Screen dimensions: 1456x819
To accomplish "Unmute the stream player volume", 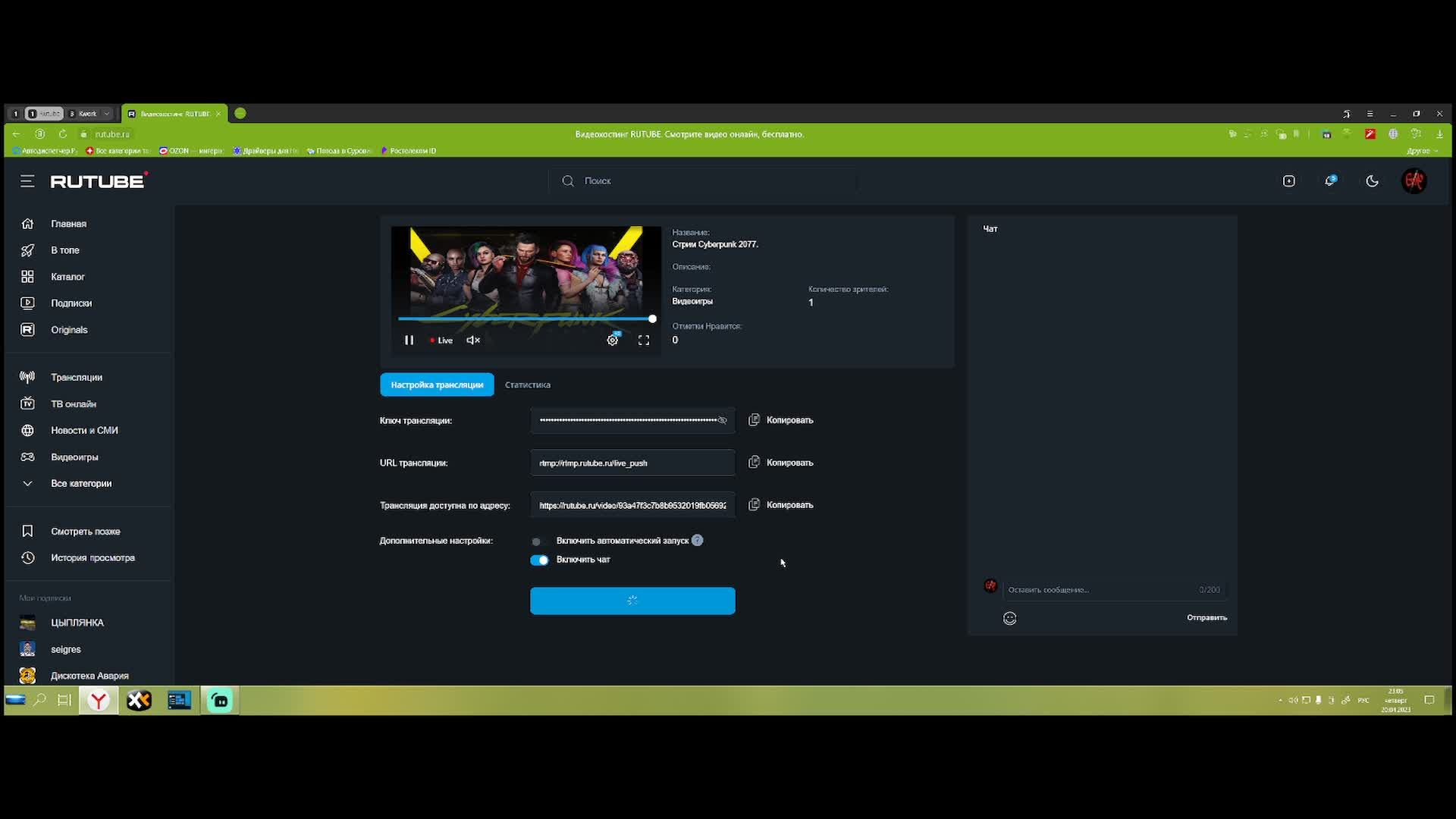I will pos(473,340).
